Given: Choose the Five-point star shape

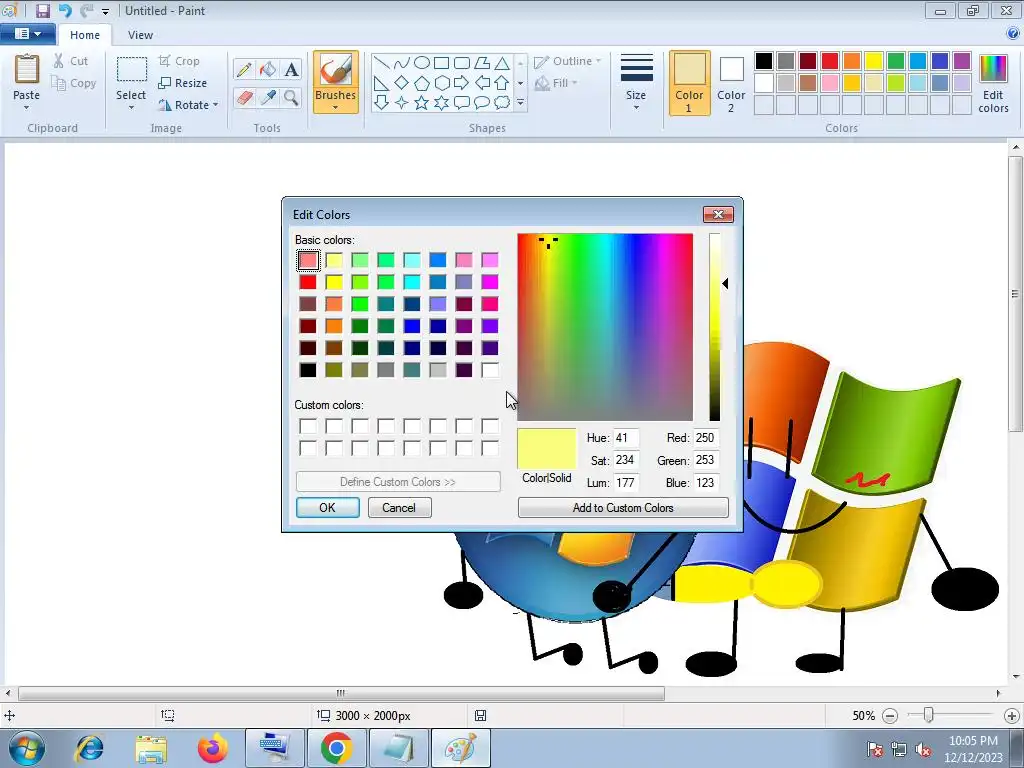Looking at the screenshot, I should (422, 103).
